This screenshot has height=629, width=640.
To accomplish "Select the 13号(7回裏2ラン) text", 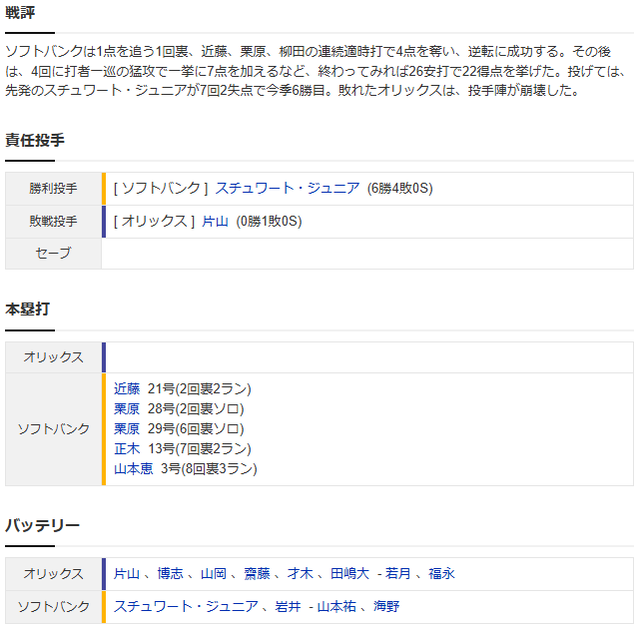I will coord(200,449).
